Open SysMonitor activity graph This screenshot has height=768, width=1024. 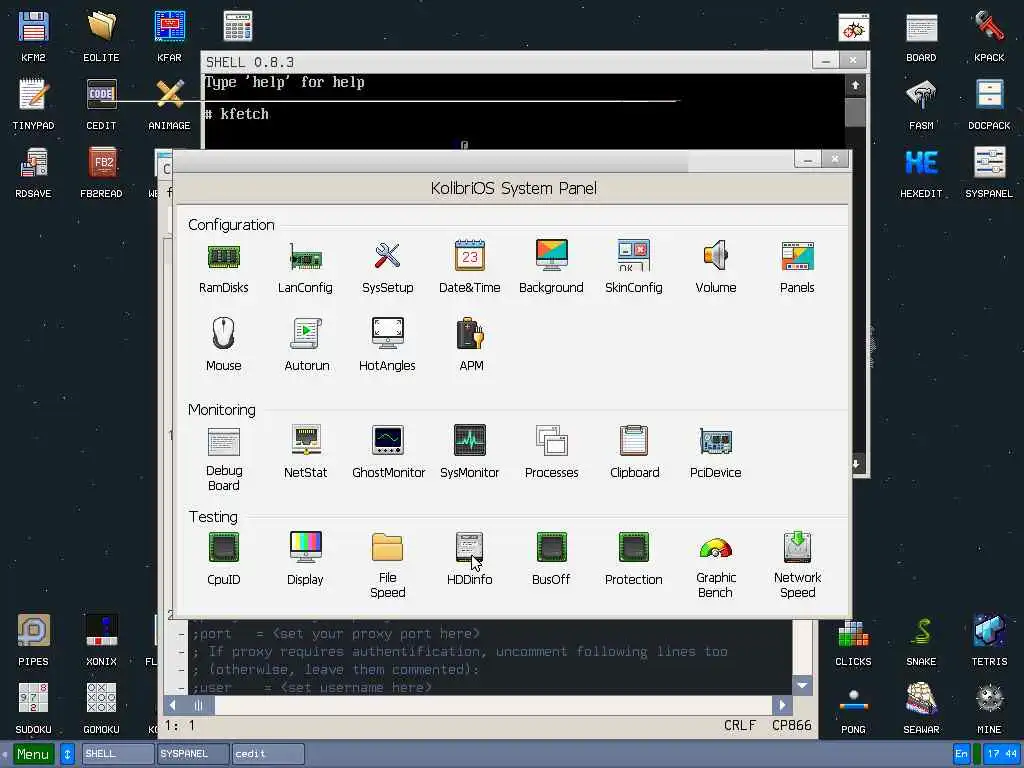coord(470,452)
